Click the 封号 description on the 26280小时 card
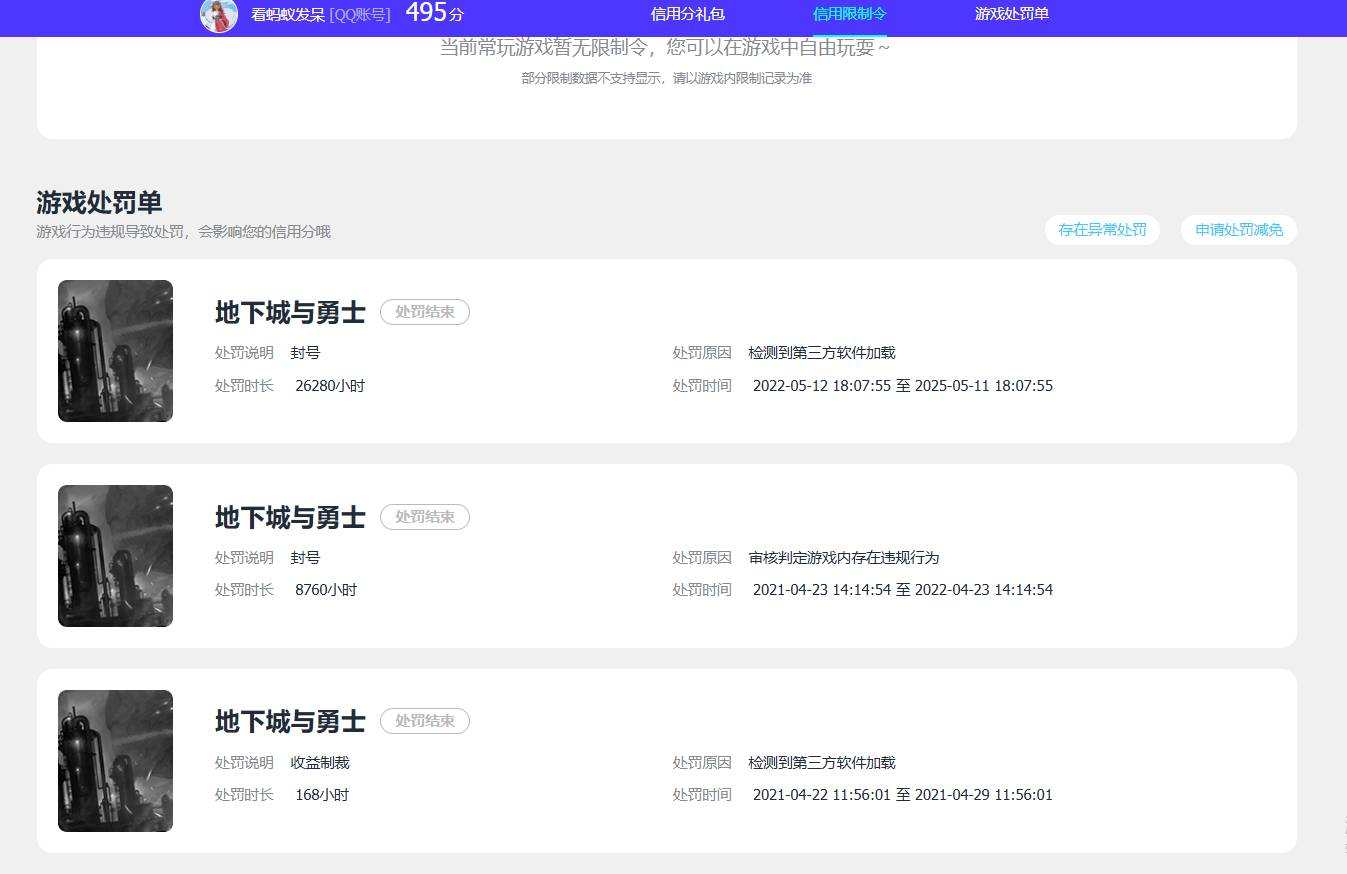This screenshot has width=1347, height=874. point(306,353)
